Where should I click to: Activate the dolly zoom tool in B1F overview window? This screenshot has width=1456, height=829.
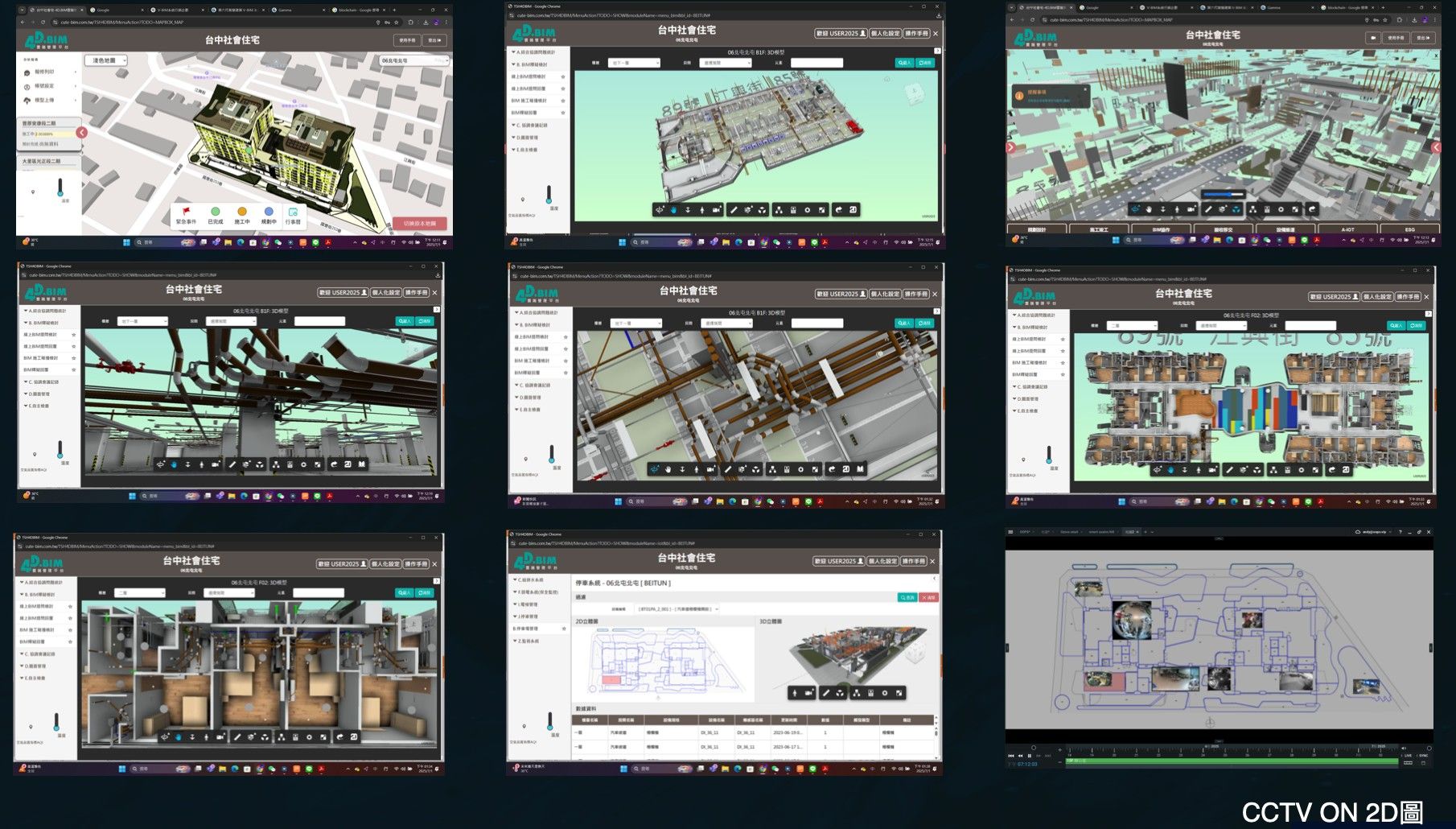pos(688,210)
